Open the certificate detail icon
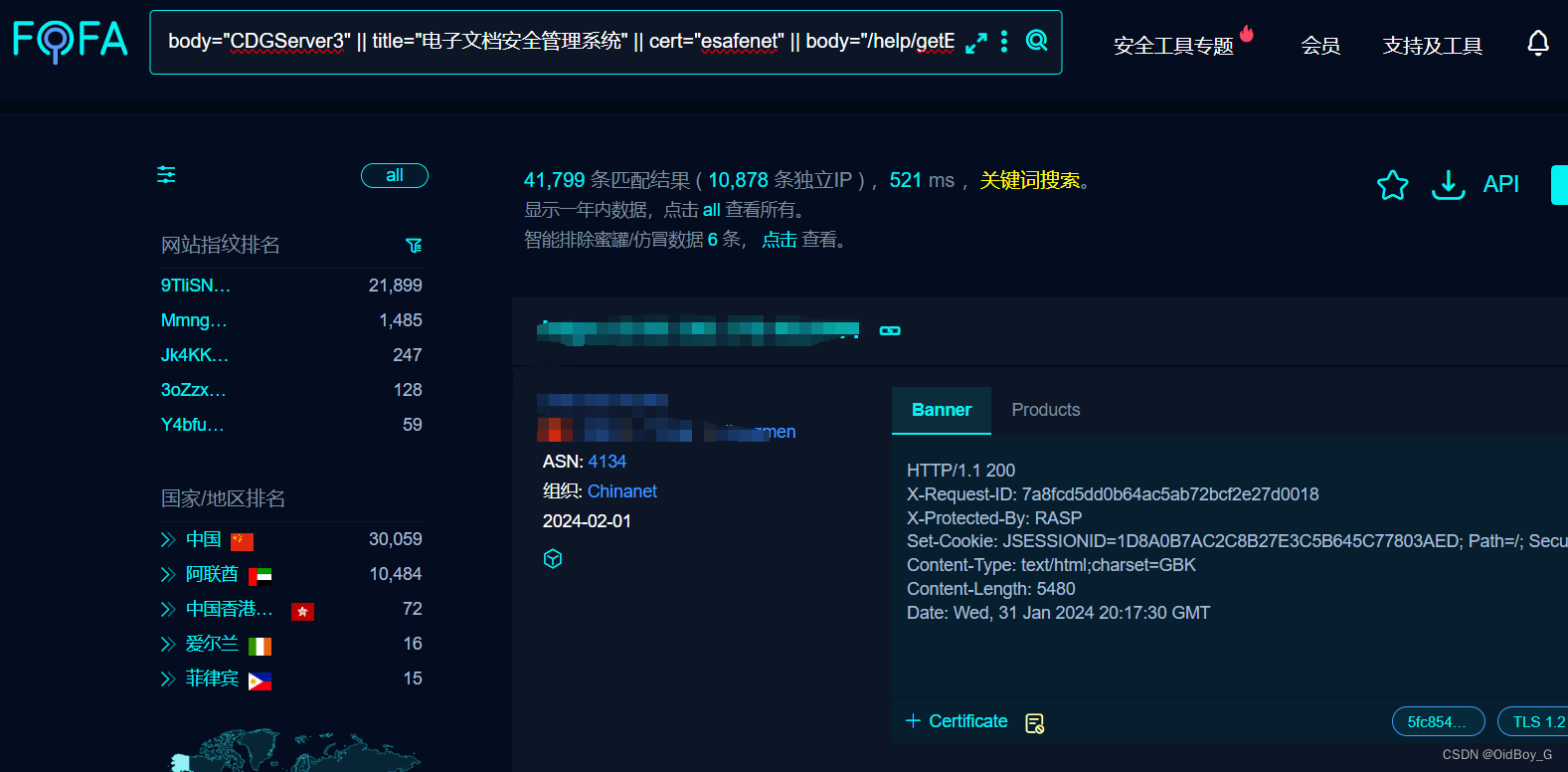This screenshot has height=772, width=1568. point(1034,723)
